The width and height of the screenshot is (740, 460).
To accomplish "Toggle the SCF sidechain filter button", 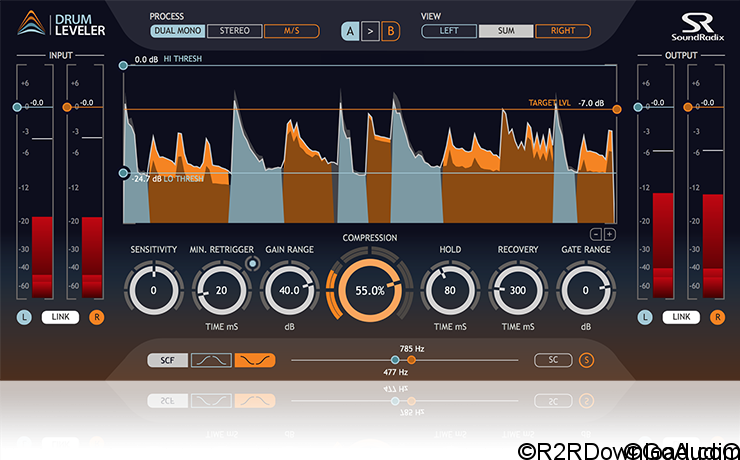I will (x=168, y=360).
